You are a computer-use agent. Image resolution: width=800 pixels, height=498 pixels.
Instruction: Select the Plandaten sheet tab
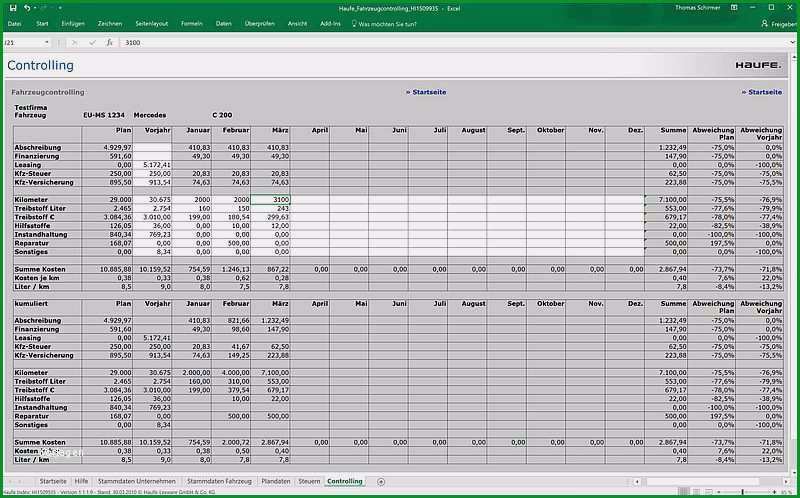coord(276,481)
